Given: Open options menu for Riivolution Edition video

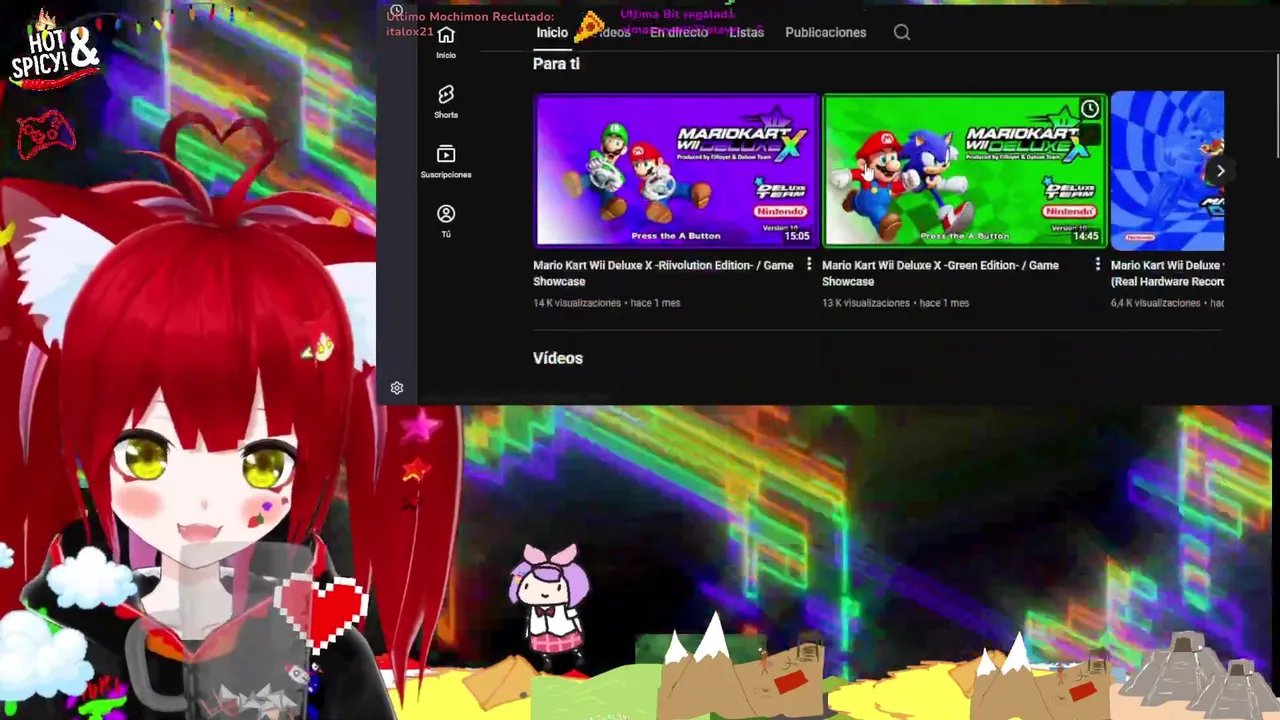Looking at the screenshot, I should 809,265.
